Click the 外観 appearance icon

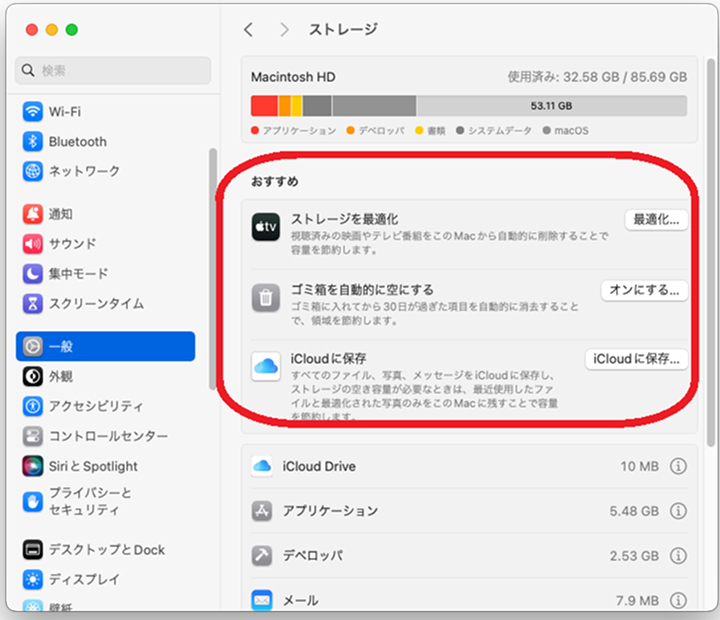(33, 376)
